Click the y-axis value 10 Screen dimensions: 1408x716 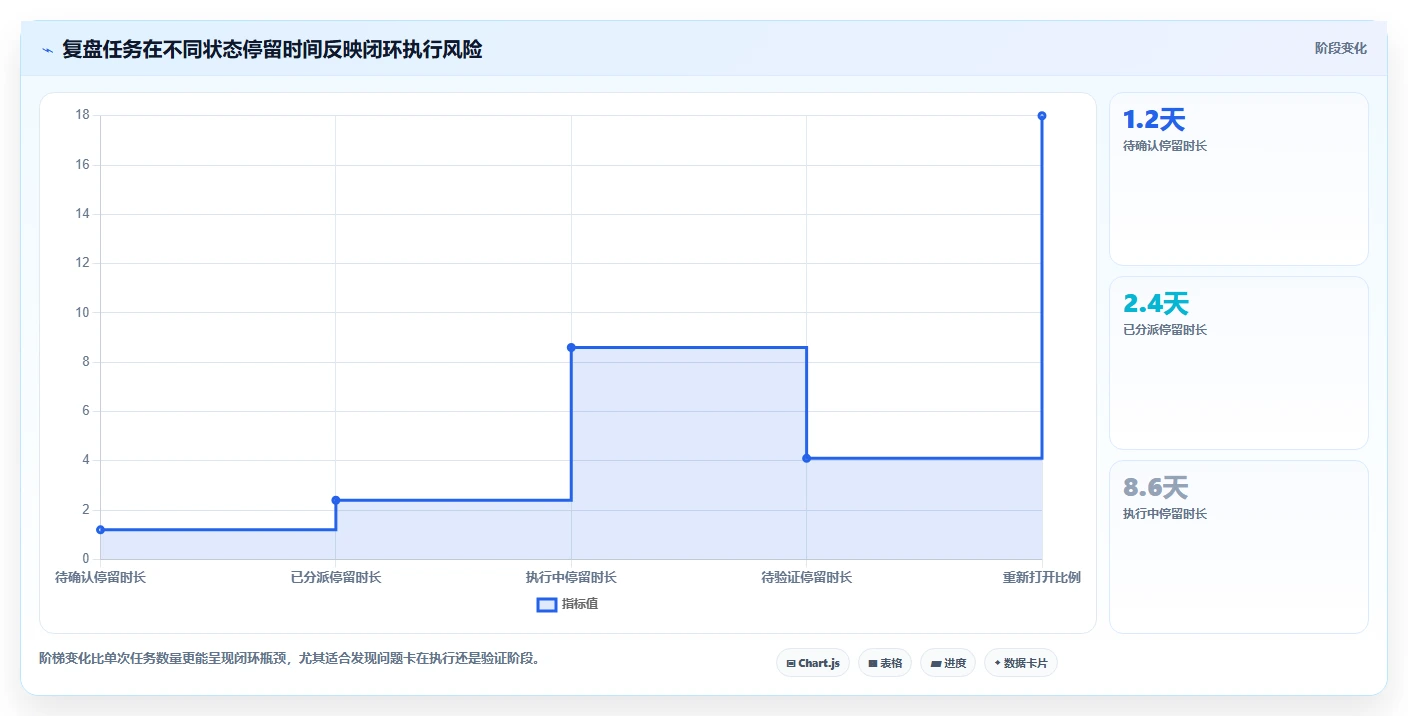pos(82,312)
